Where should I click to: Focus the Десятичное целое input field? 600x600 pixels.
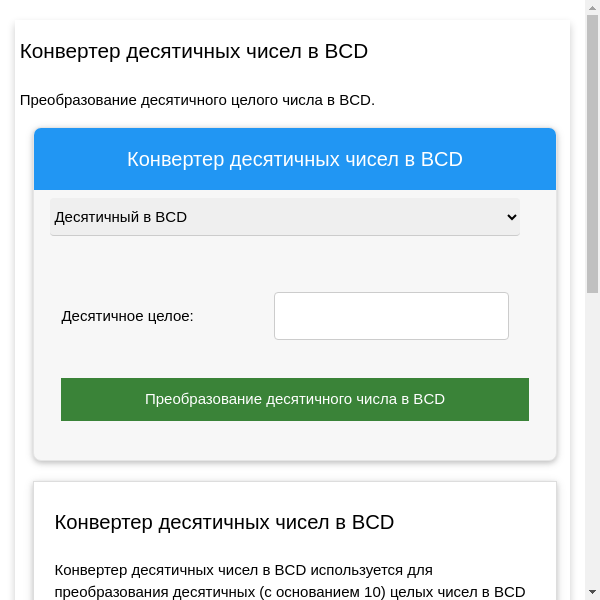[x=391, y=316]
